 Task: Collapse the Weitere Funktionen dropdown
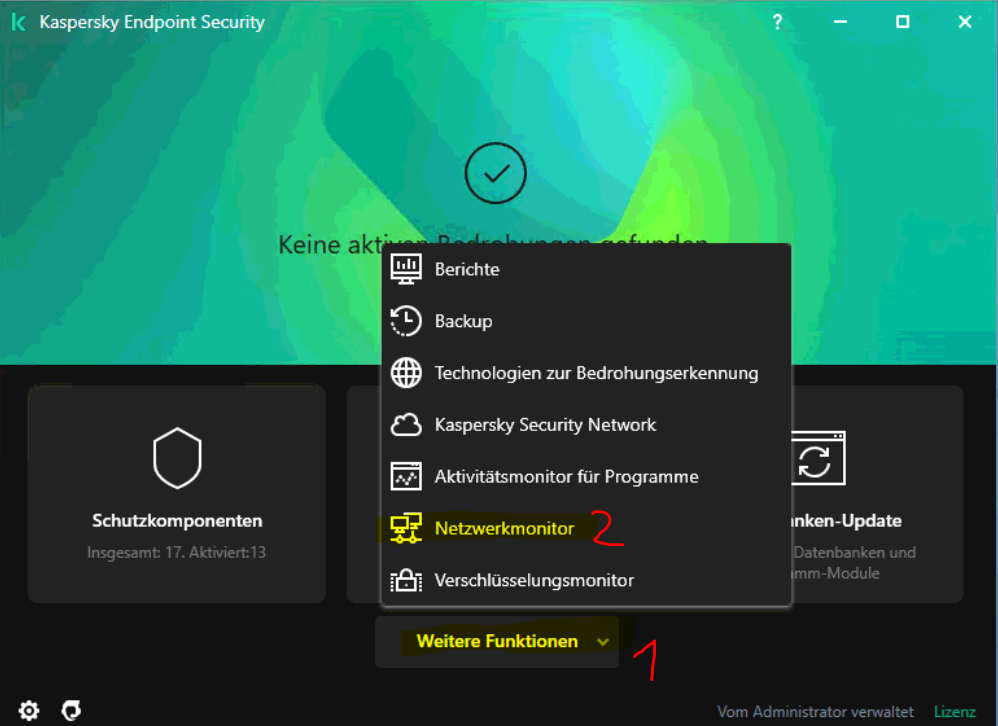pyautogui.click(x=497, y=641)
